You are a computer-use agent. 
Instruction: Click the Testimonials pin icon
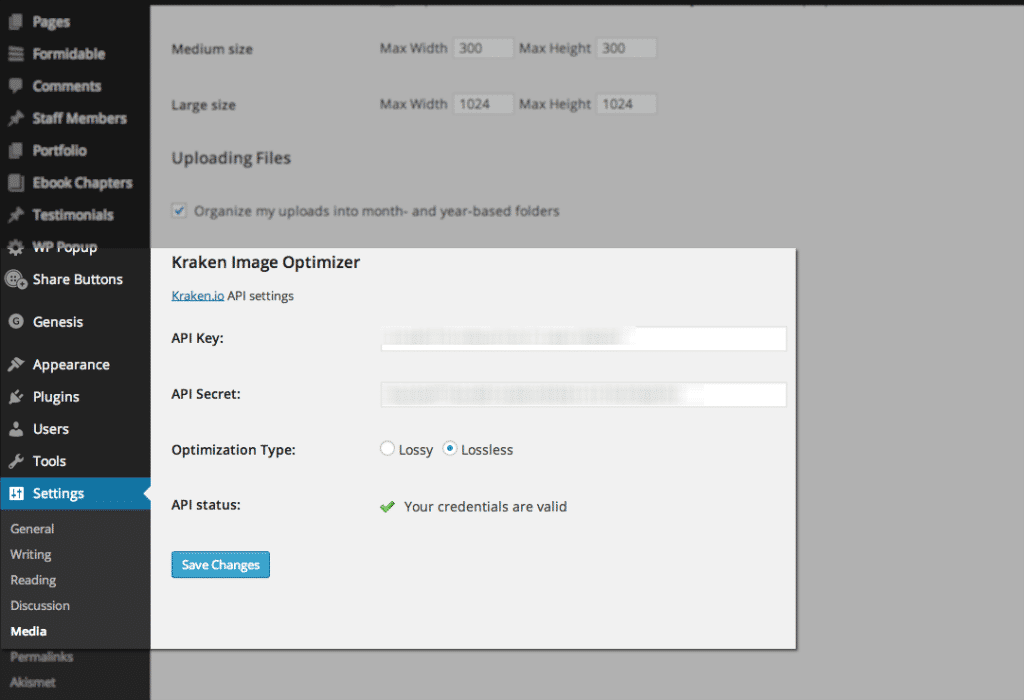point(16,215)
